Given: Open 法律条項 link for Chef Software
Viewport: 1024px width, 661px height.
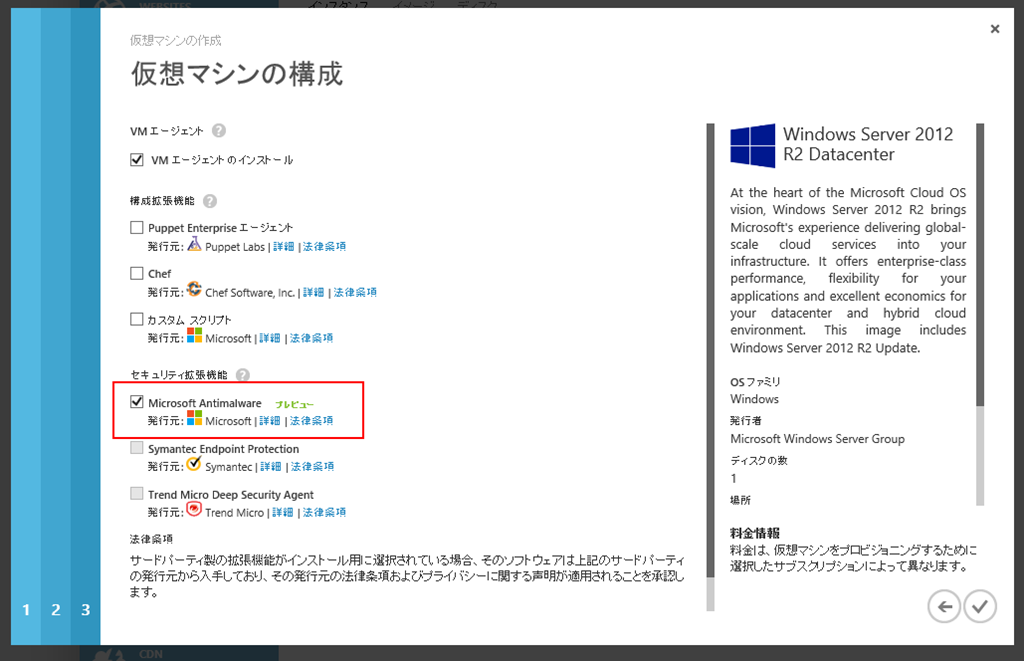Looking at the screenshot, I should coord(355,292).
